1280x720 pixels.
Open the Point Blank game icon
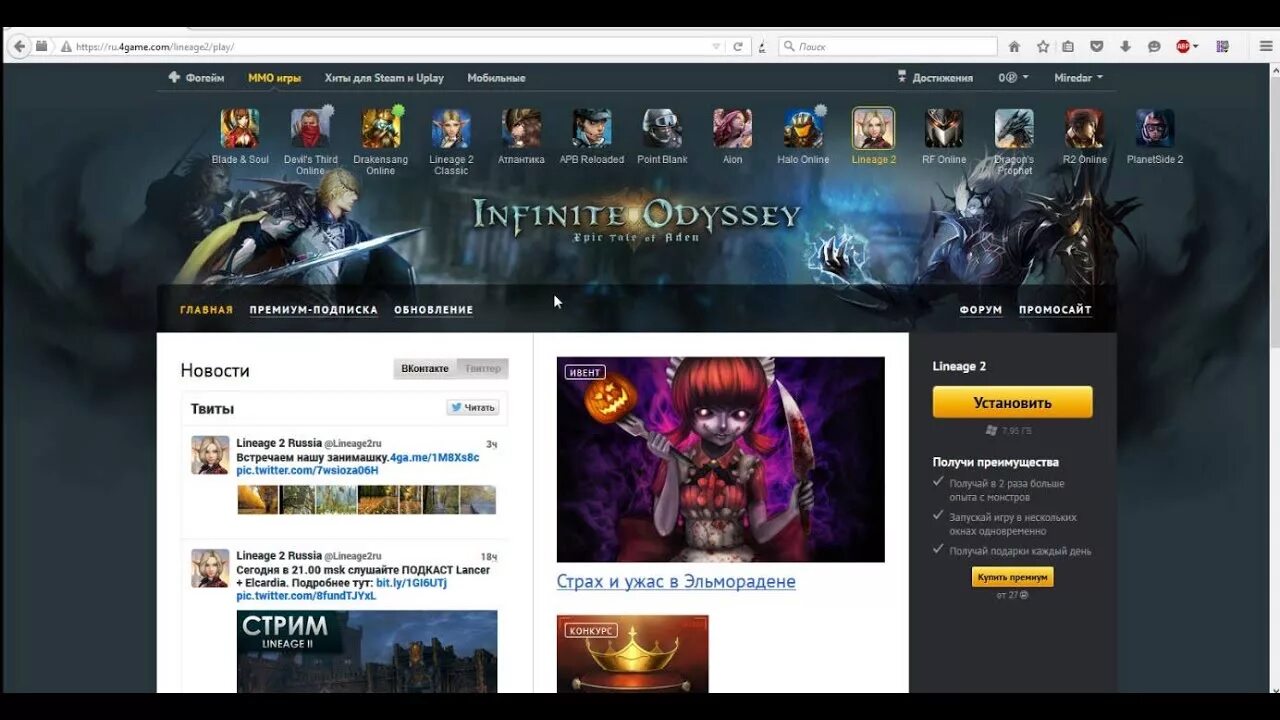point(662,129)
